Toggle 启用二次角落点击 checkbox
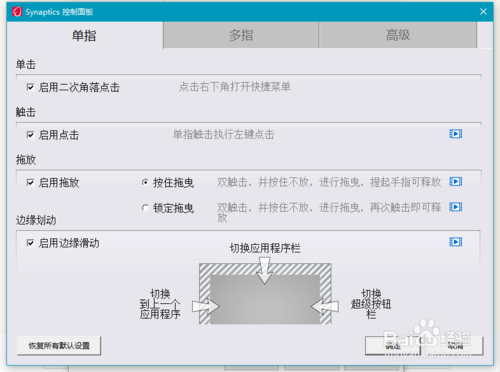The image size is (500, 372). tap(30, 87)
